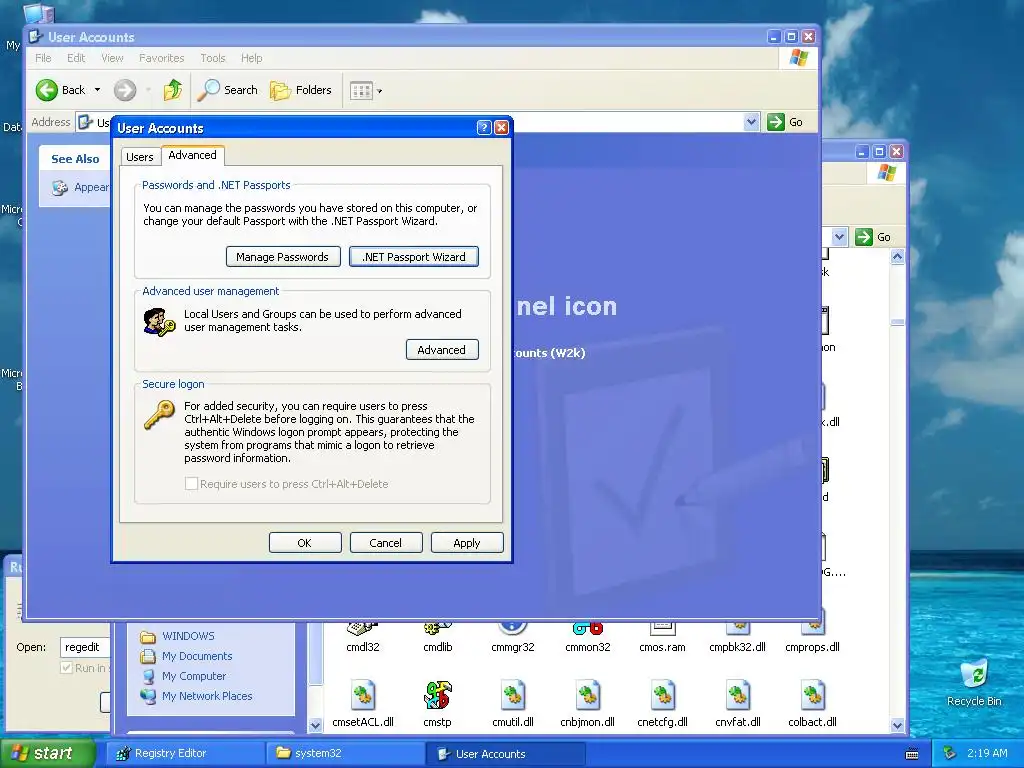The width and height of the screenshot is (1024, 768).
Task: Open the File menu
Action: click(x=43, y=58)
